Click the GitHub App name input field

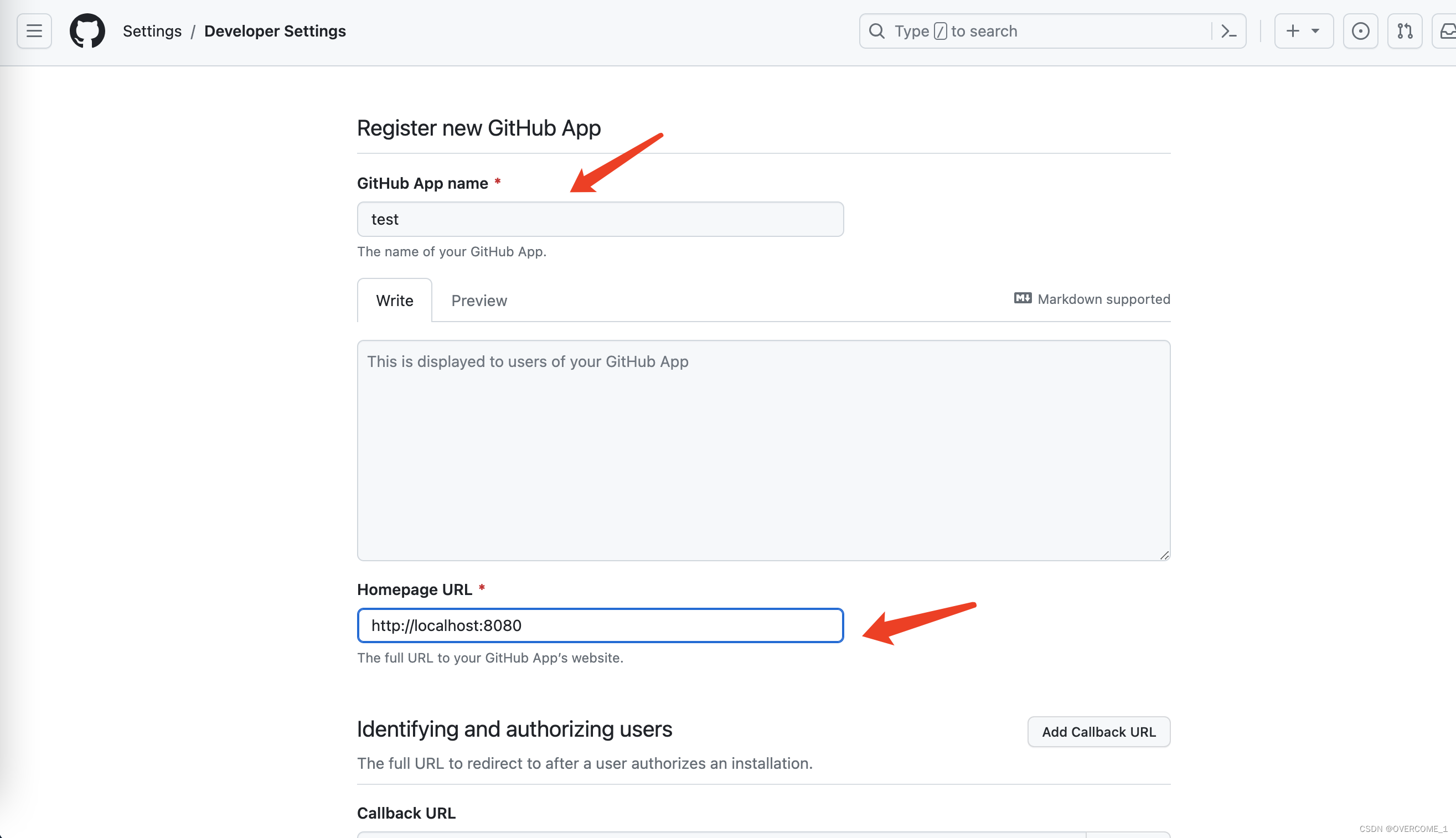[601, 219]
